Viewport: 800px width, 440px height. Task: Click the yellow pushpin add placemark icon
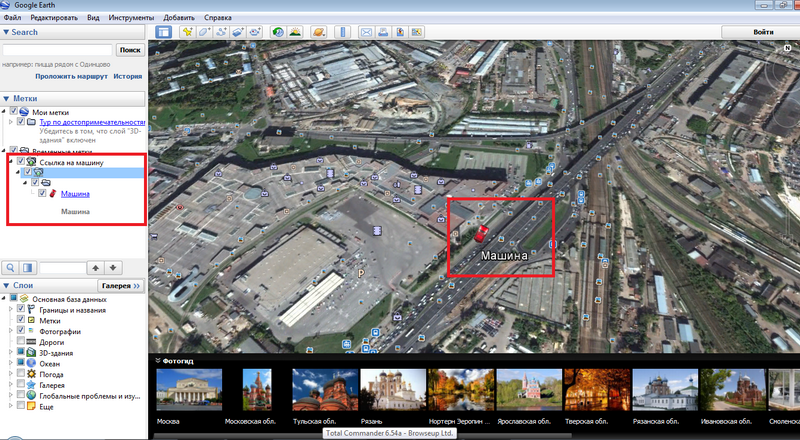[x=186, y=33]
